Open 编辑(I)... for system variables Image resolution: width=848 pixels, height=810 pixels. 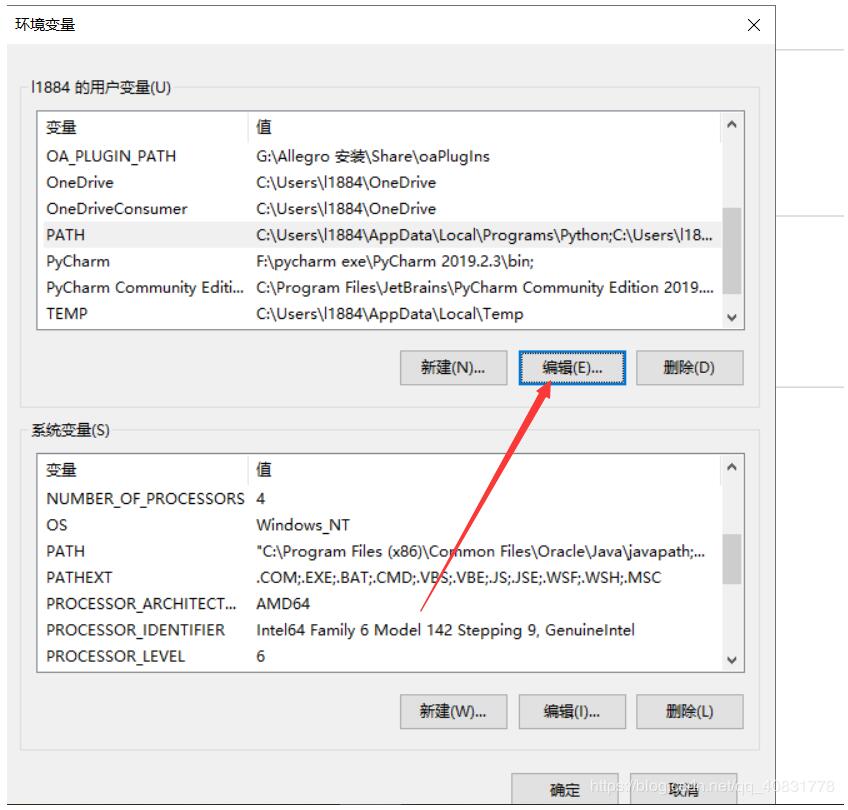pos(572,712)
